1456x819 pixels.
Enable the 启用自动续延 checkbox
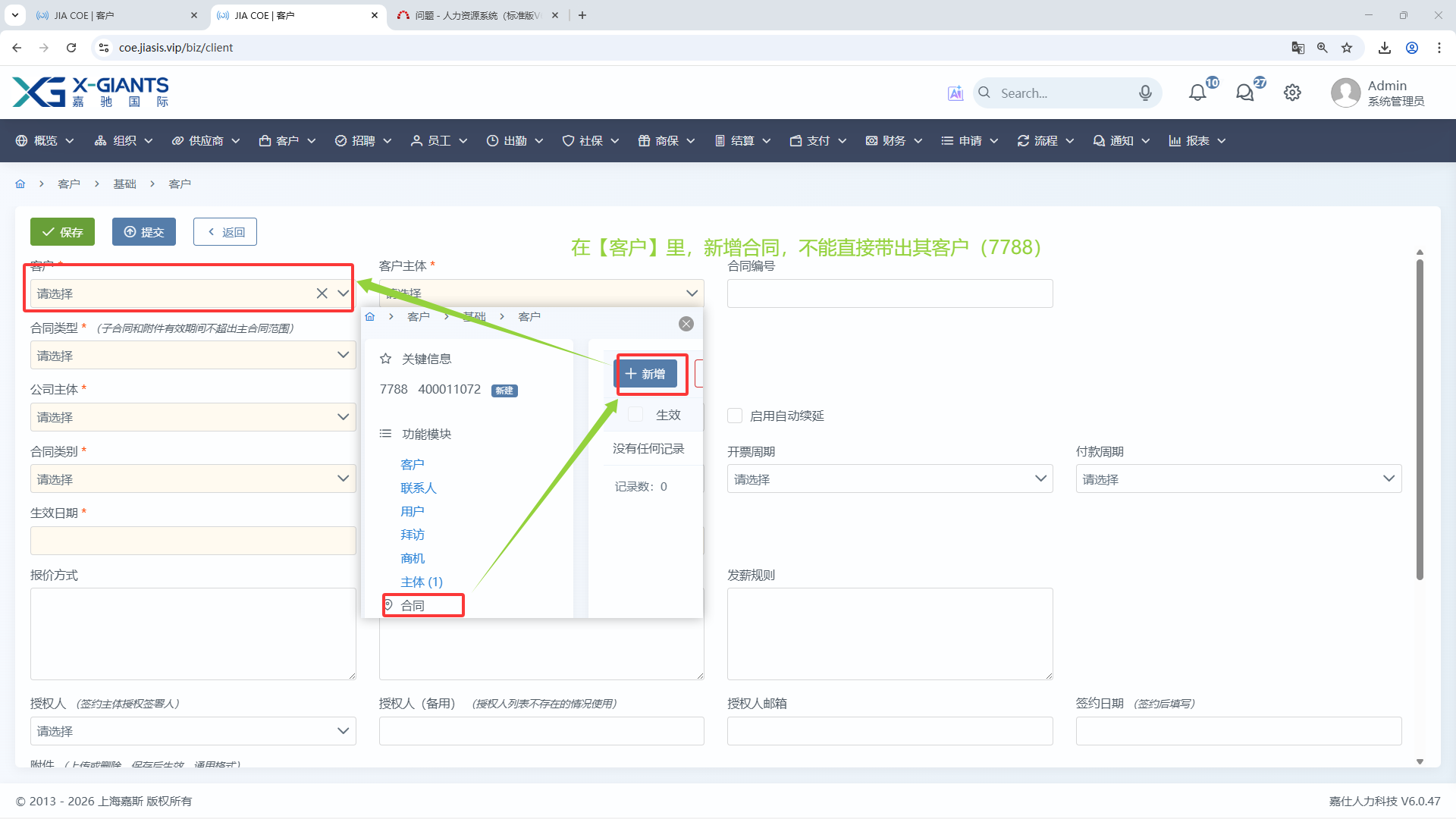(735, 416)
